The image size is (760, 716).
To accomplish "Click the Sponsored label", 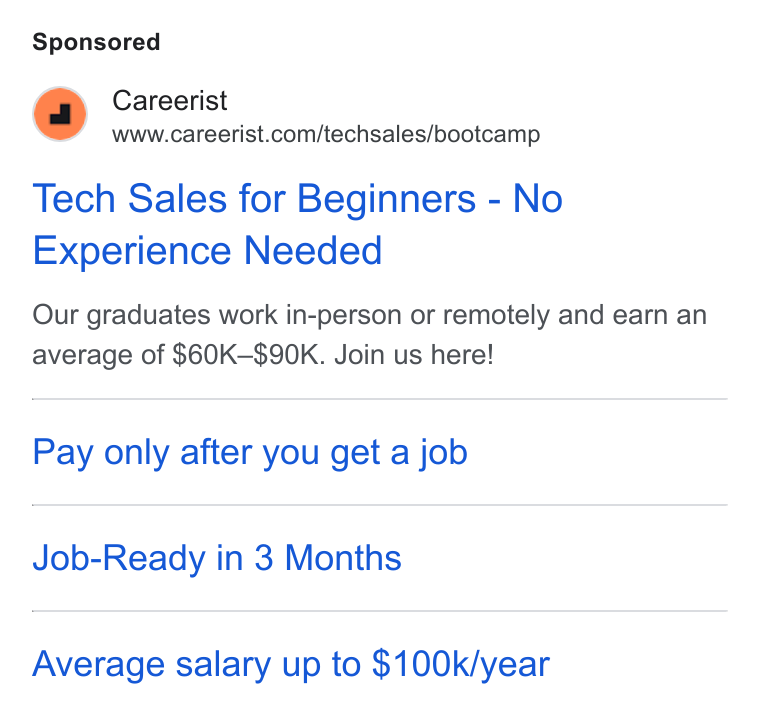I will click(96, 42).
